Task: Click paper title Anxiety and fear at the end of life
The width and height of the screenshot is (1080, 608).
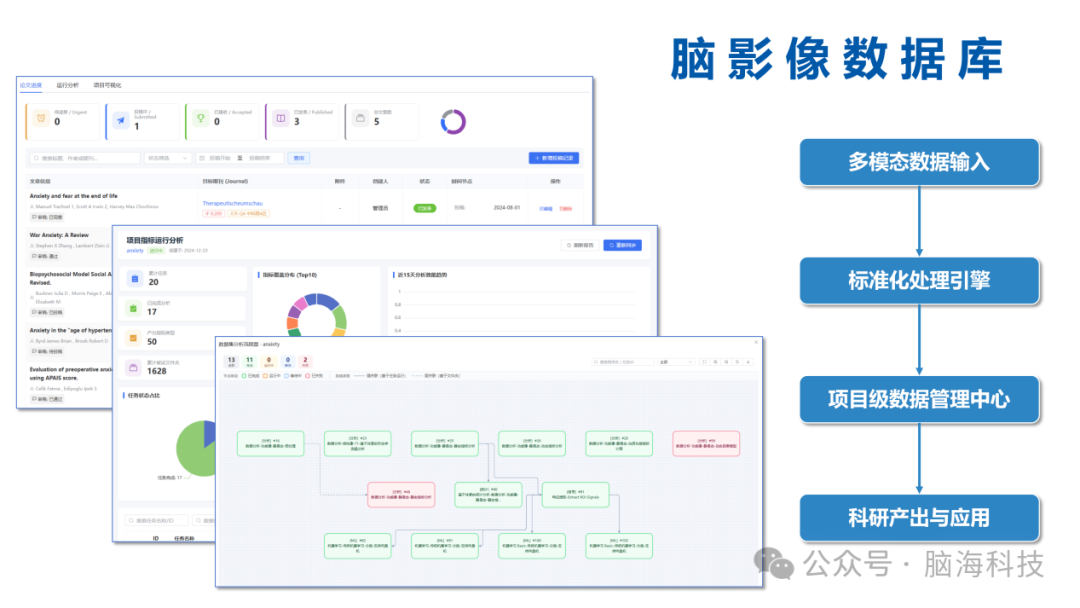Action: (73, 196)
